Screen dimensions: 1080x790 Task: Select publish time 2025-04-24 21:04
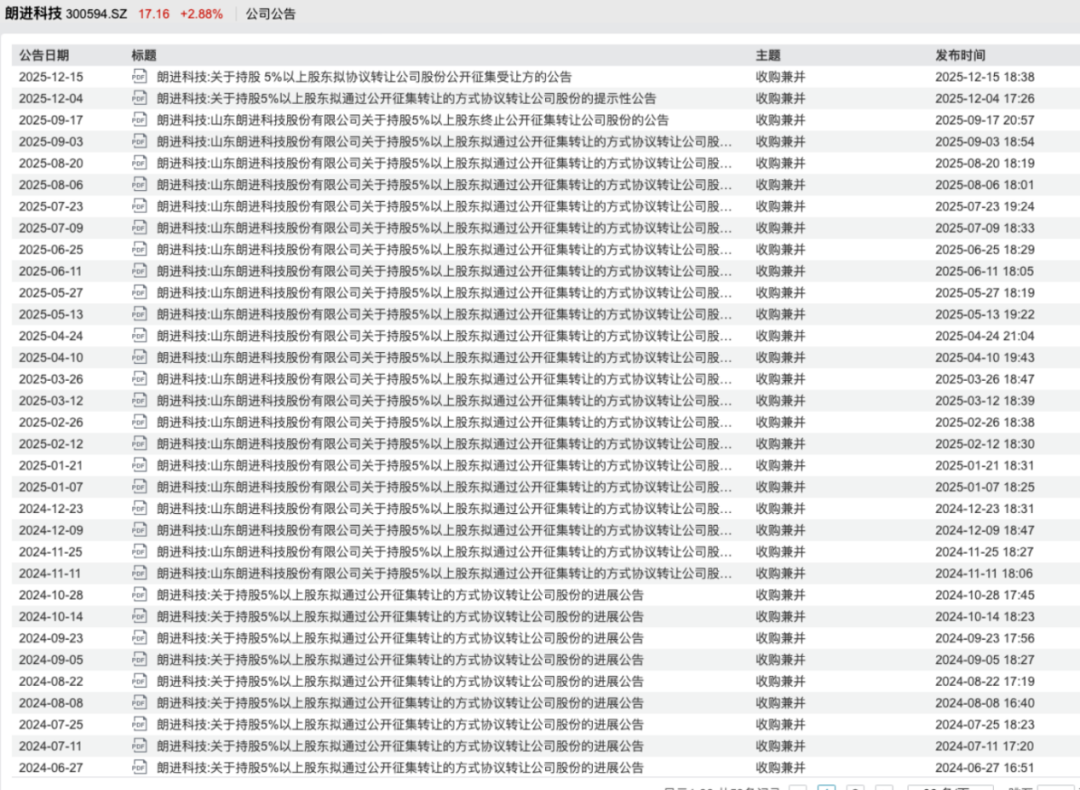pos(985,335)
